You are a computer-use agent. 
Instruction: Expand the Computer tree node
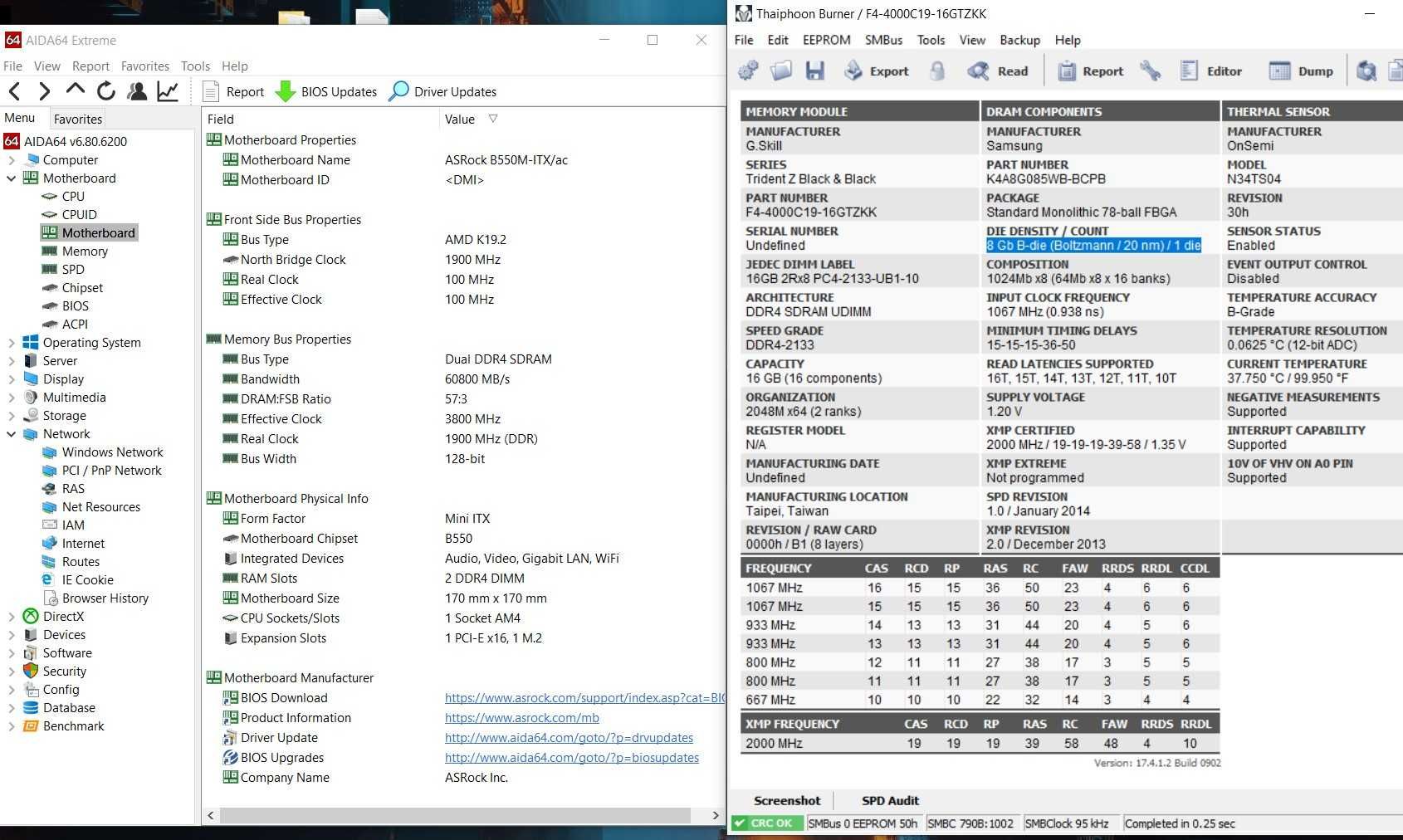tap(12, 159)
